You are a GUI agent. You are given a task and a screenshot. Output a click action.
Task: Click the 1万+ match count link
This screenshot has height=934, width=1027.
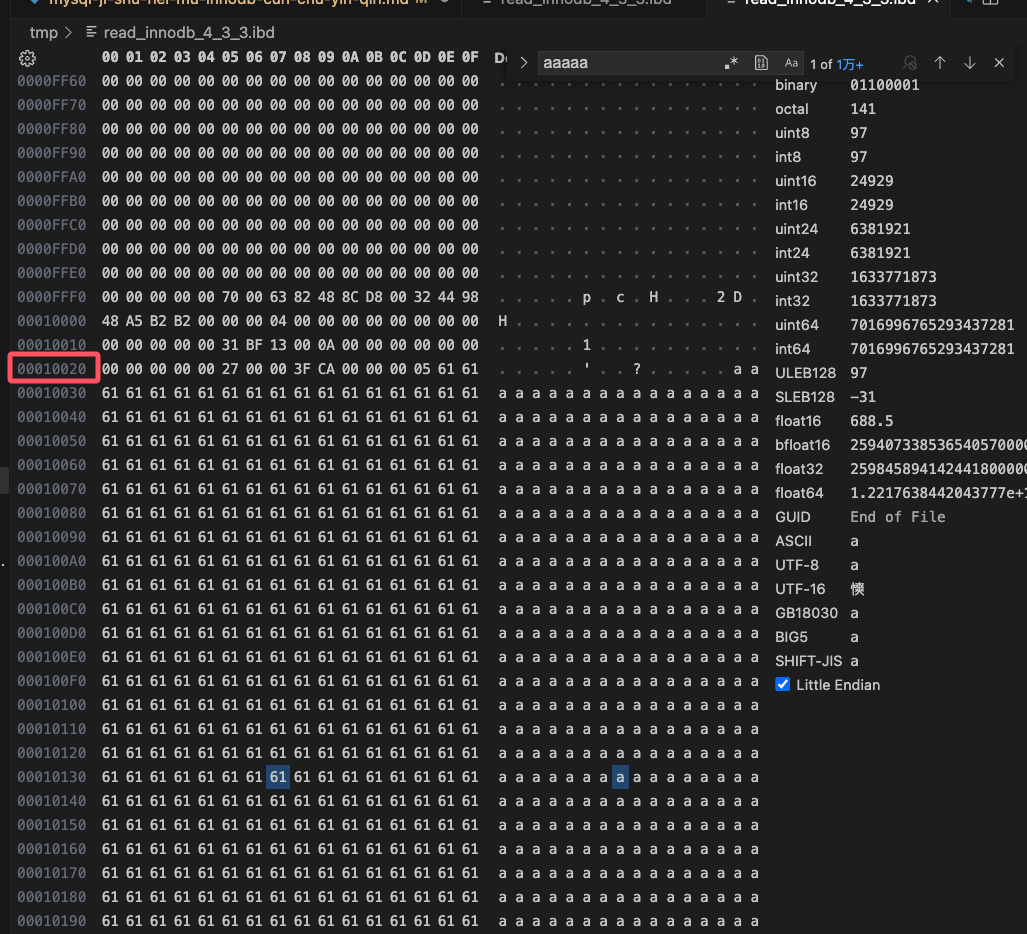coord(850,63)
